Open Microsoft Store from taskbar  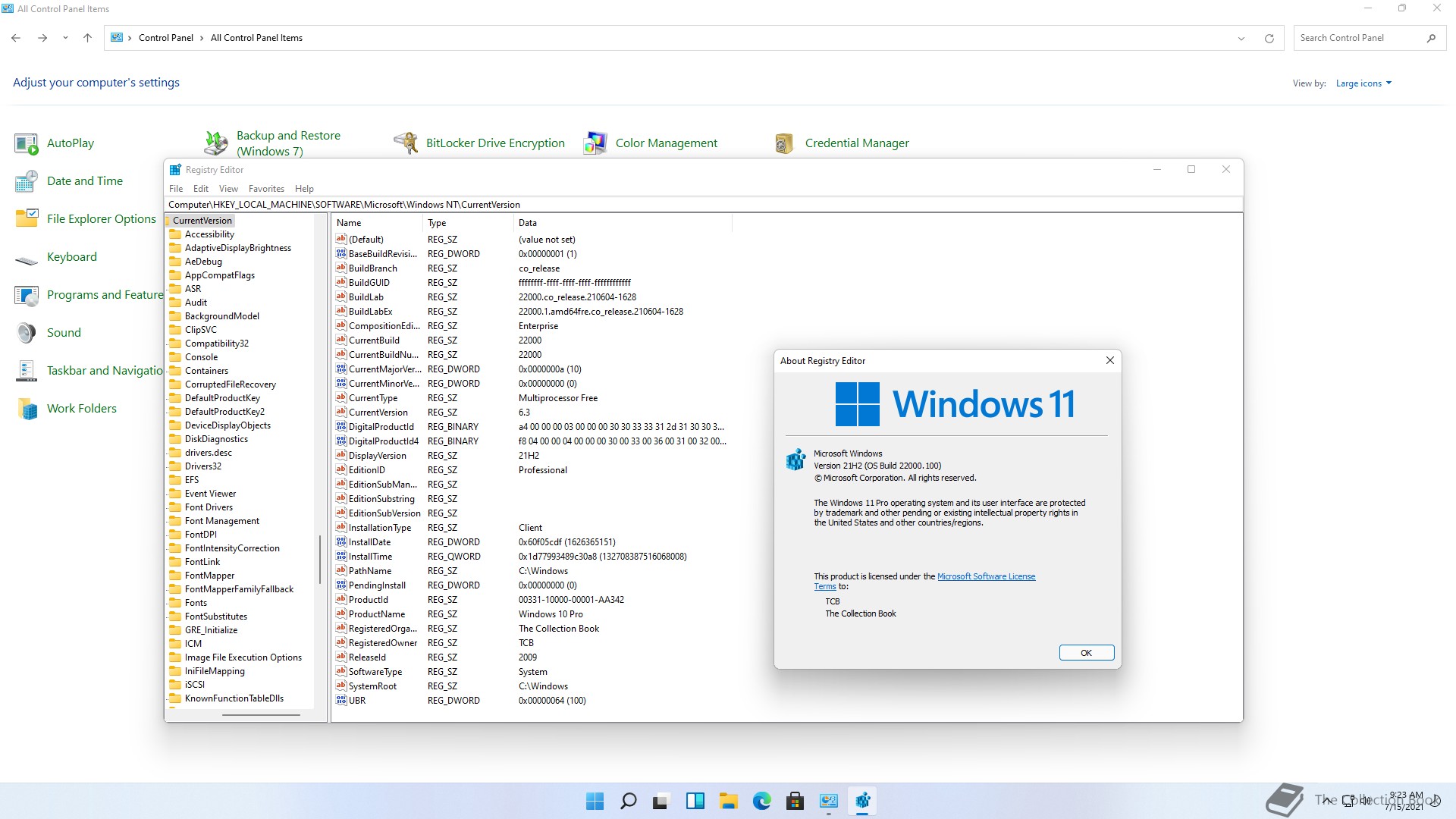tap(795, 801)
